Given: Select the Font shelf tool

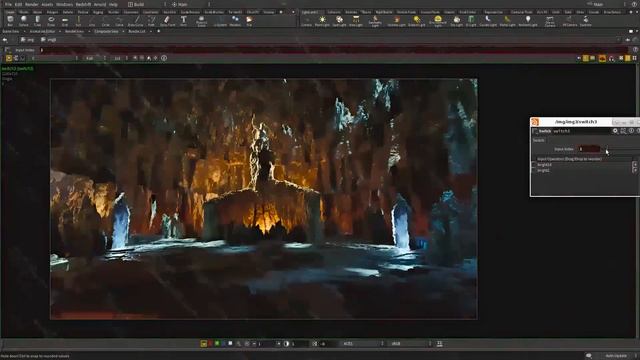Looking at the screenshot, I should click(x=184, y=20).
